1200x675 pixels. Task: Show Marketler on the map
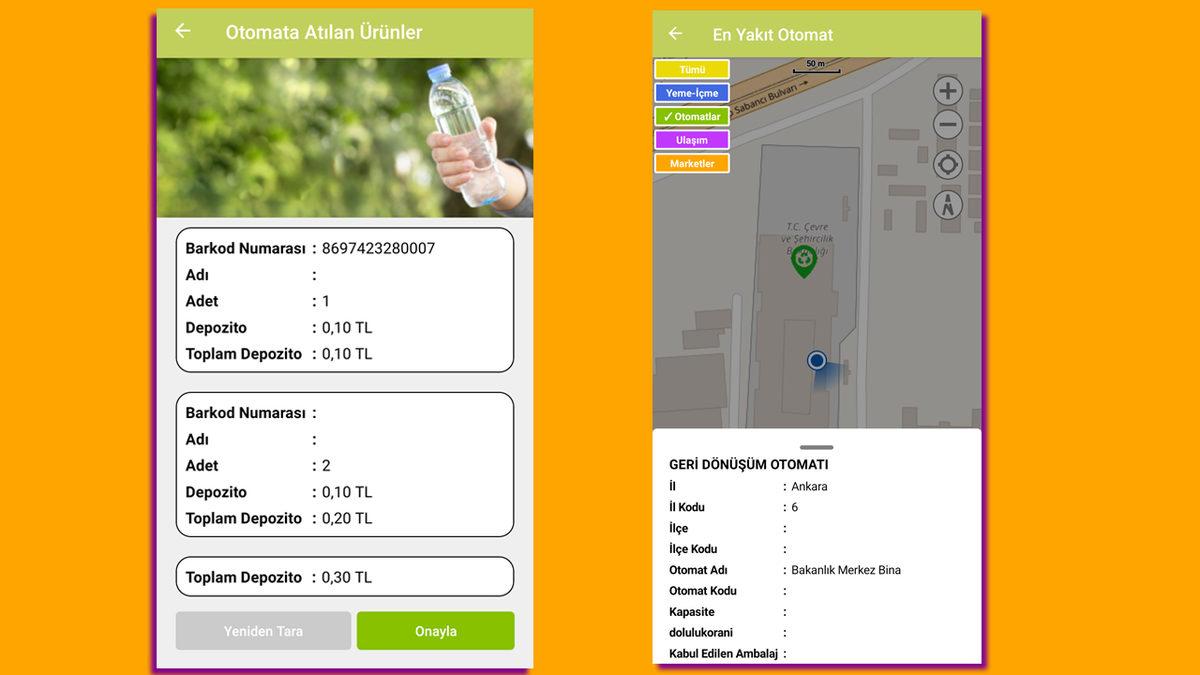(692, 163)
